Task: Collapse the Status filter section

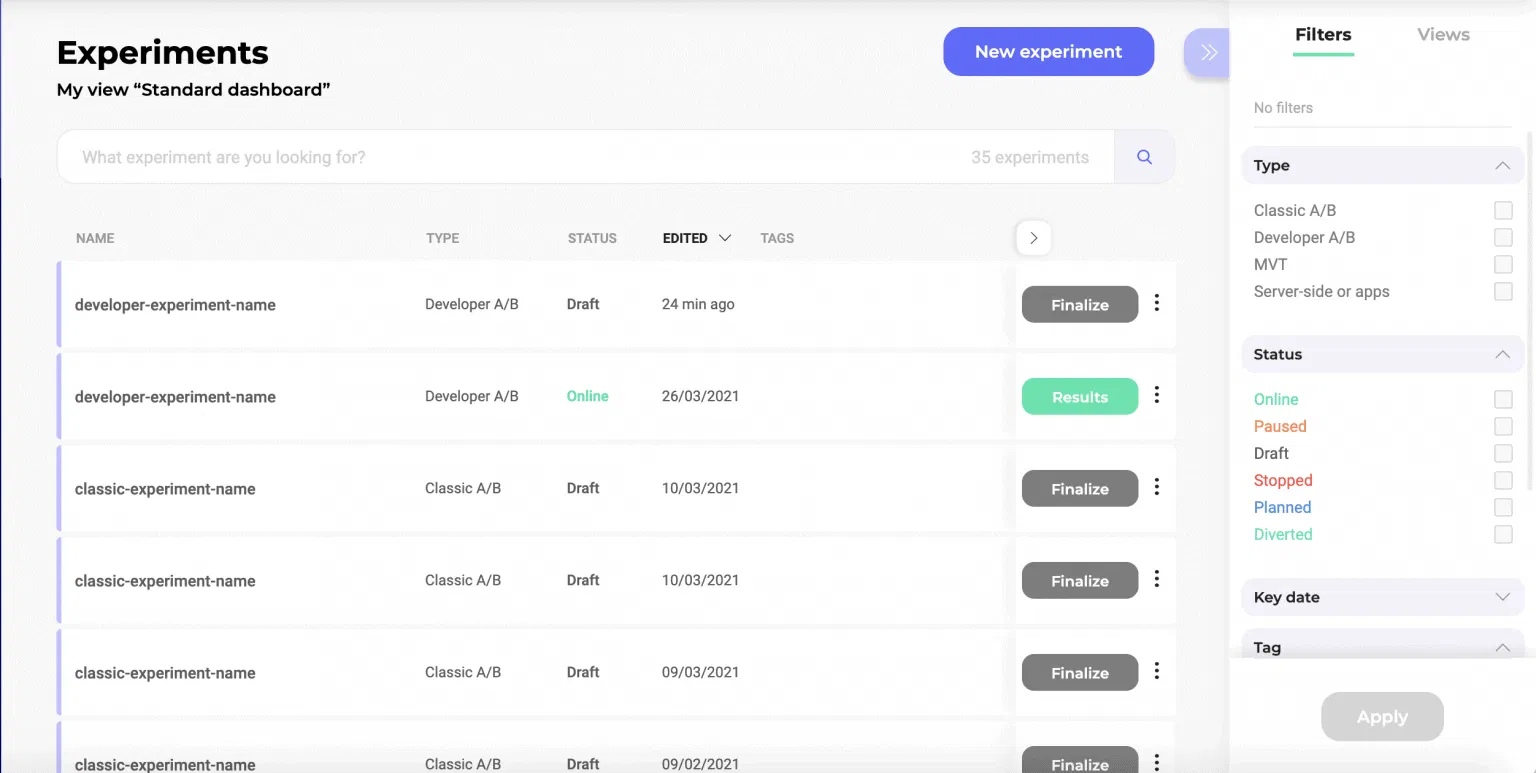Action: coord(1502,354)
